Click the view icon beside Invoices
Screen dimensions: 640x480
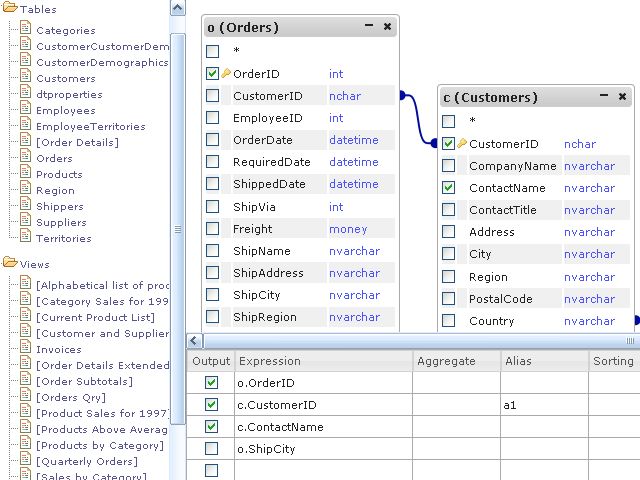(x=26, y=349)
